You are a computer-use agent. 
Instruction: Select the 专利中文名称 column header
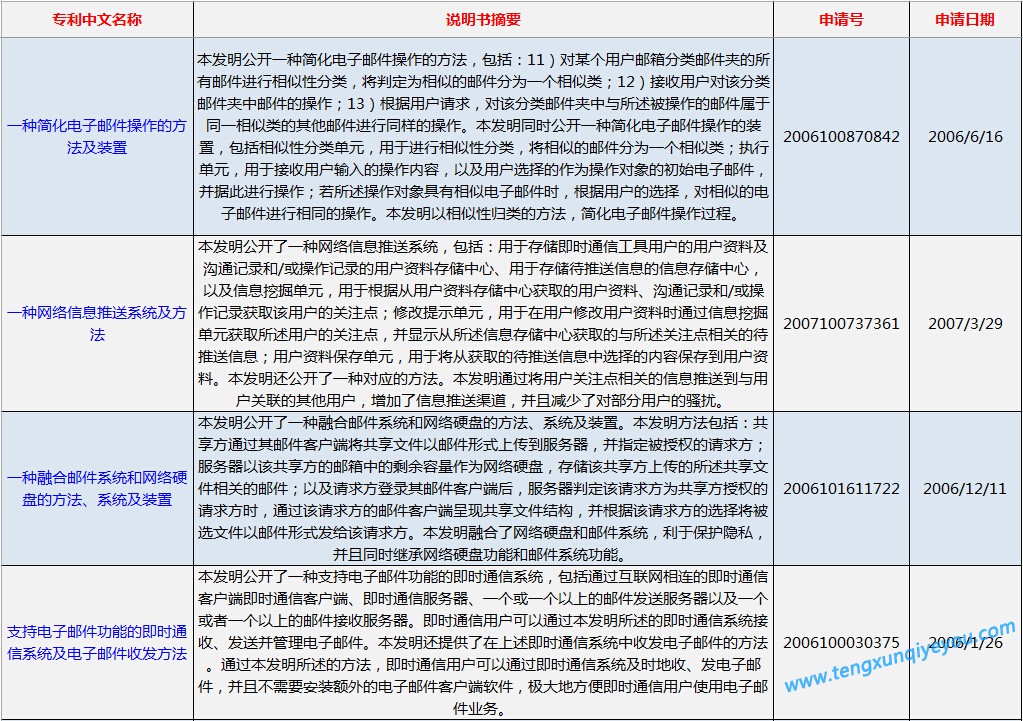click(x=97, y=20)
